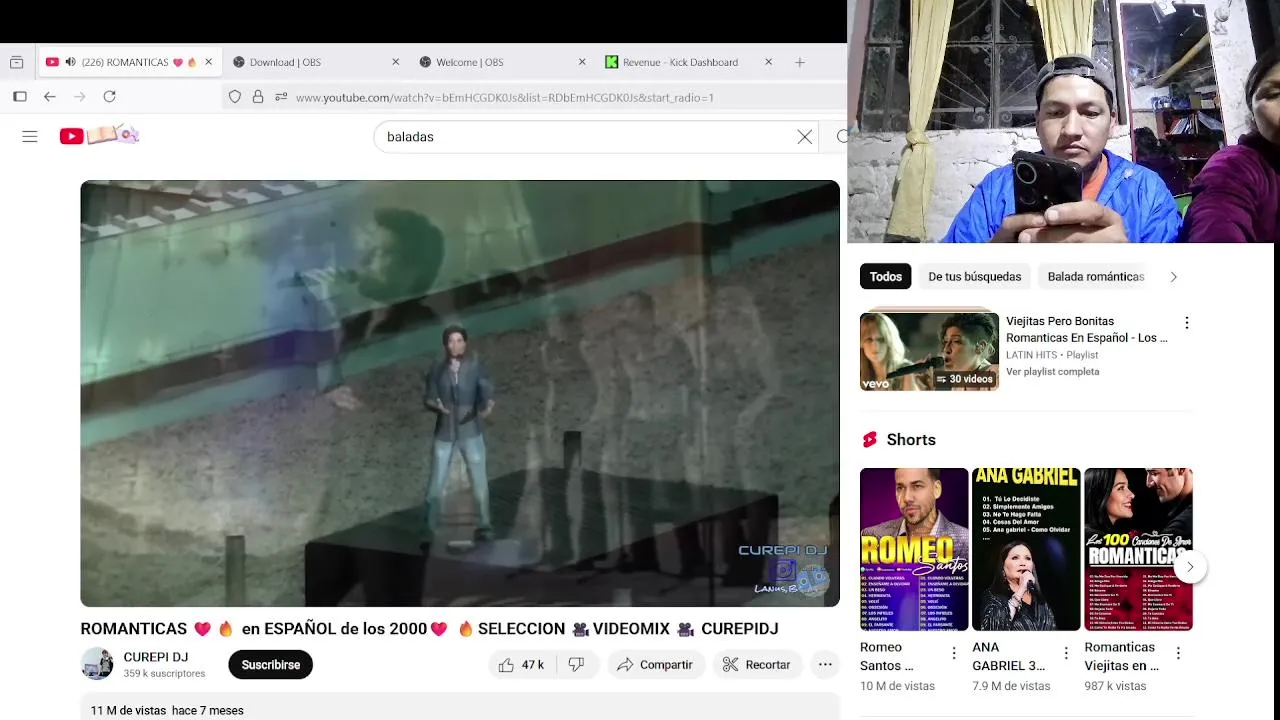The width and height of the screenshot is (1280, 720).
Task: Open the 100 Canciones Romanticas short thumbnail
Action: click(1138, 549)
